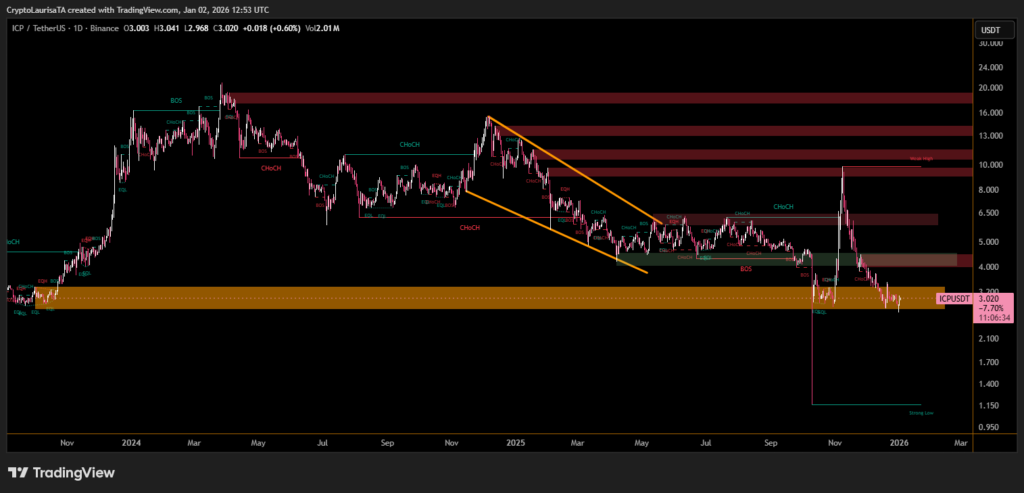Click the 2024 label on time axis
Image resolution: width=1024 pixels, height=493 pixels.
pyautogui.click(x=131, y=441)
